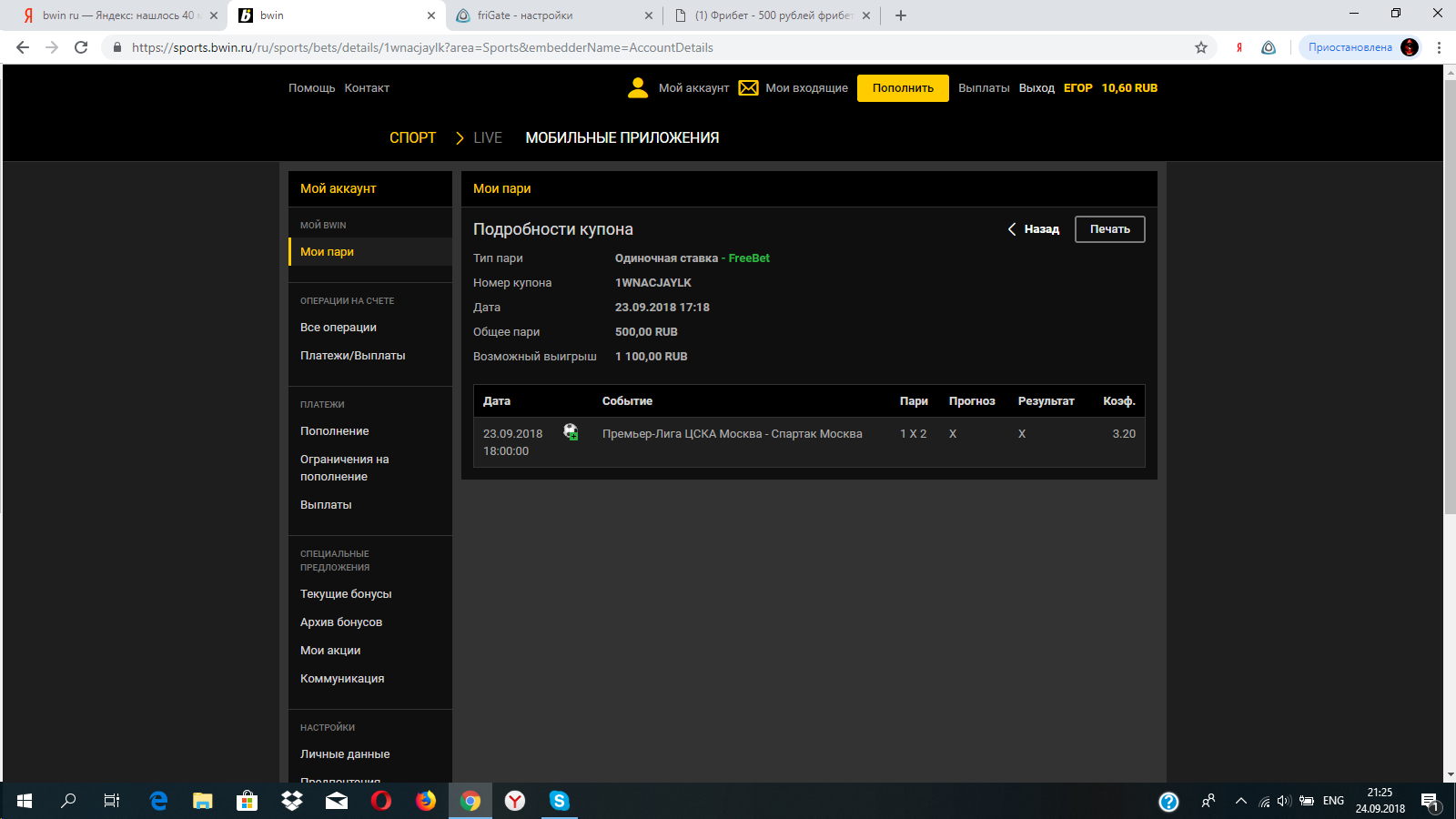Viewport: 1456px width, 819px height.
Task: Open Mail app from taskbar
Action: pos(336,801)
